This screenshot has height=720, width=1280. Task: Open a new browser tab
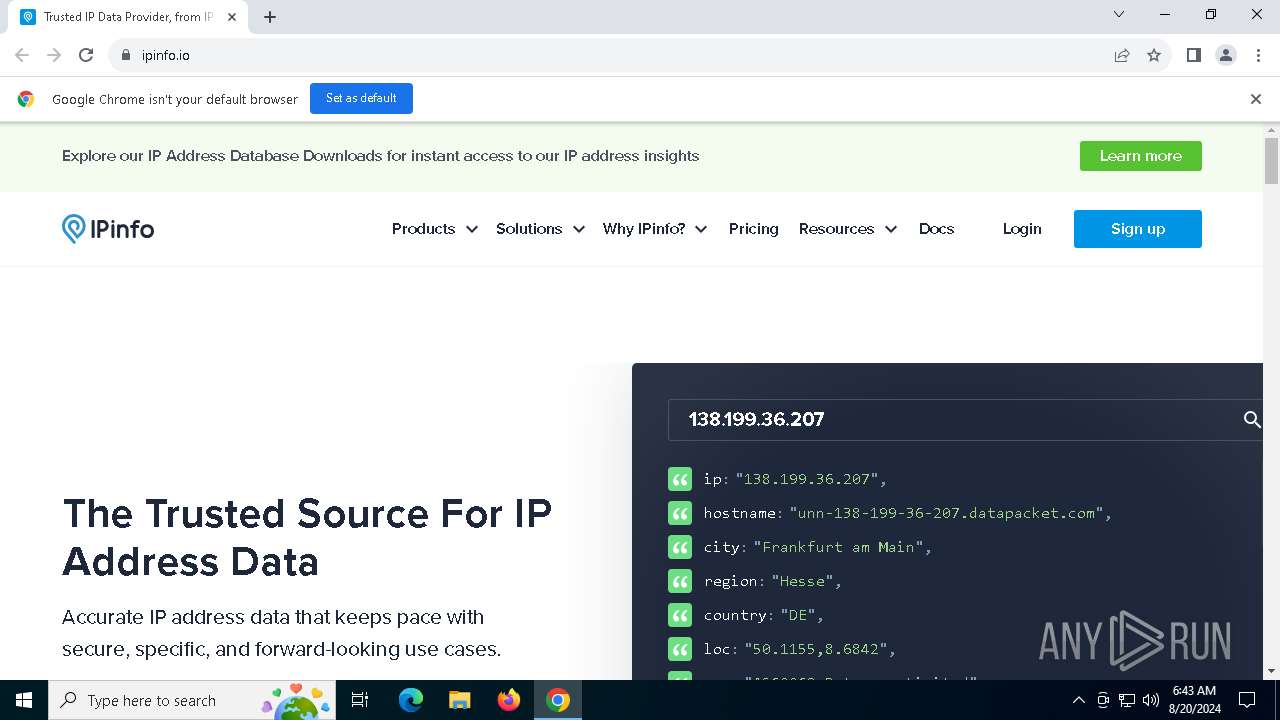[270, 17]
